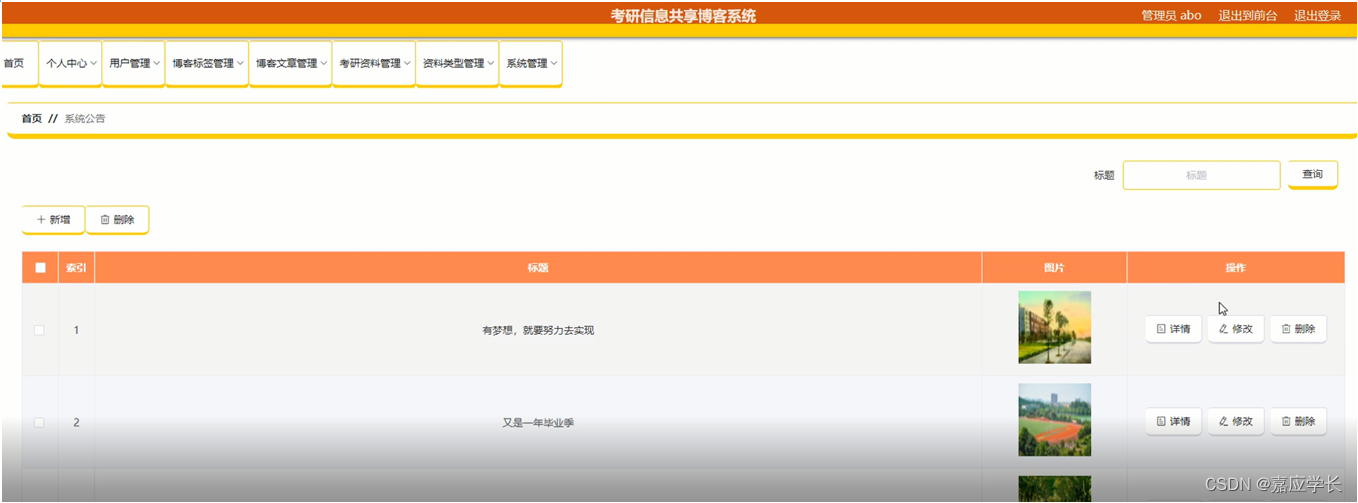Click the 标题 column header
The width and height of the screenshot is (1358, 503).
coord(538,268)
